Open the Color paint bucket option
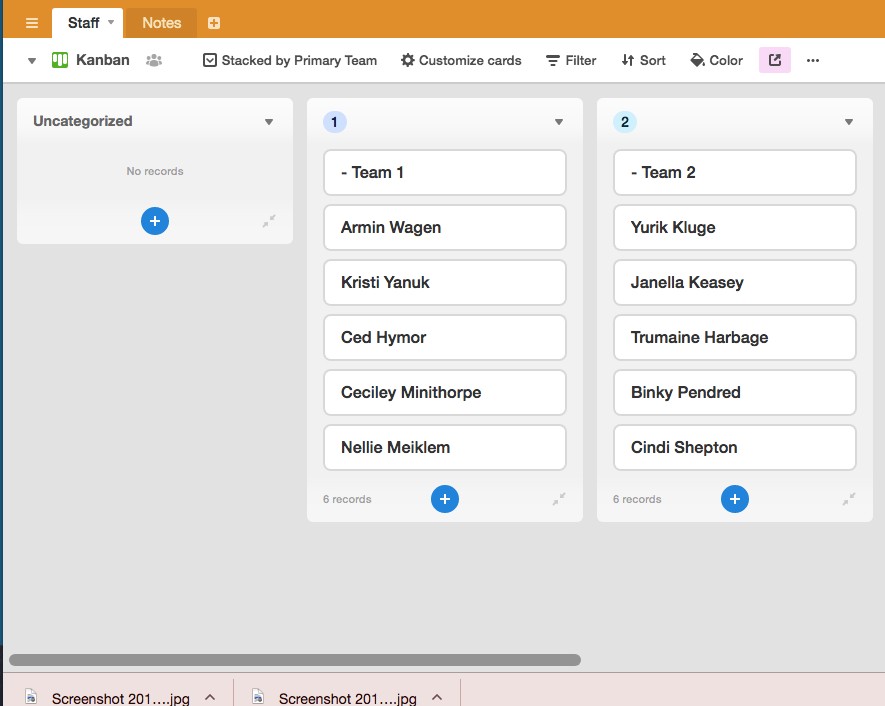Screen dimensions: 885x706 pos(716,60)
